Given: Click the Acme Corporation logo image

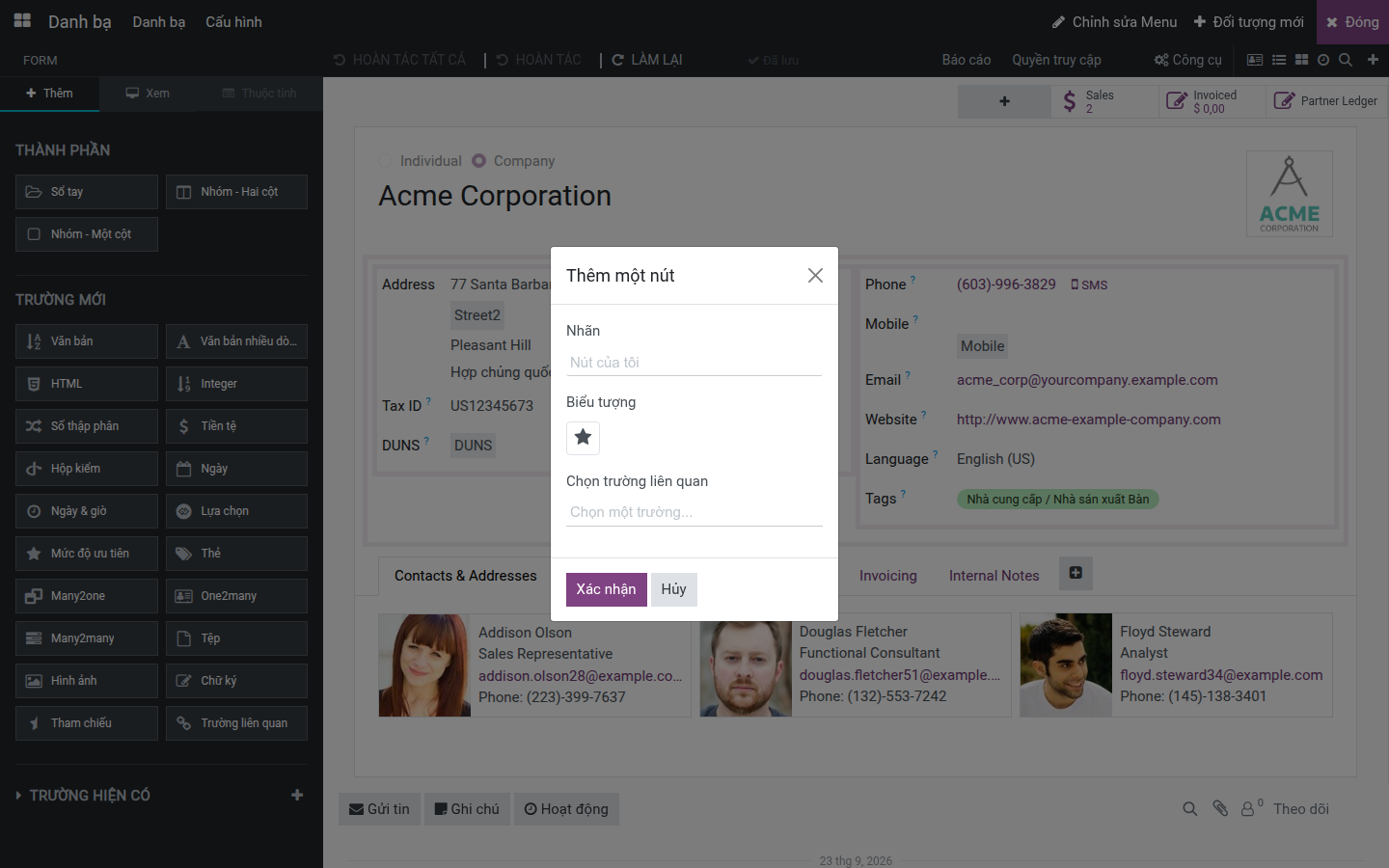Looking at the screenshot, I should [1290, 194].
